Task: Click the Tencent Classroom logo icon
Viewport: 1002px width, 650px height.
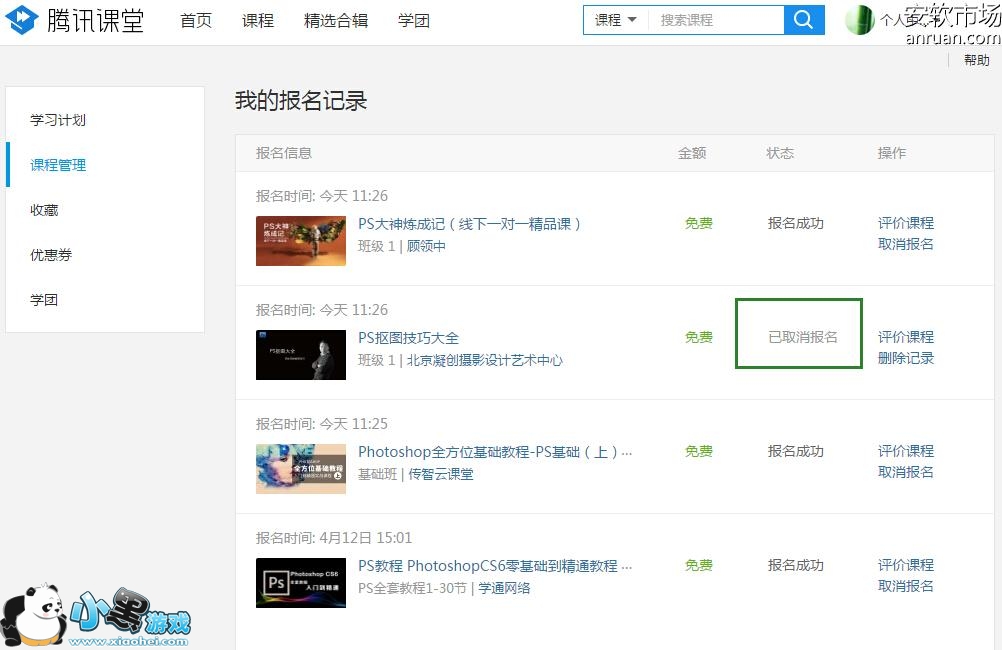Action: click(x=22, y=20)
